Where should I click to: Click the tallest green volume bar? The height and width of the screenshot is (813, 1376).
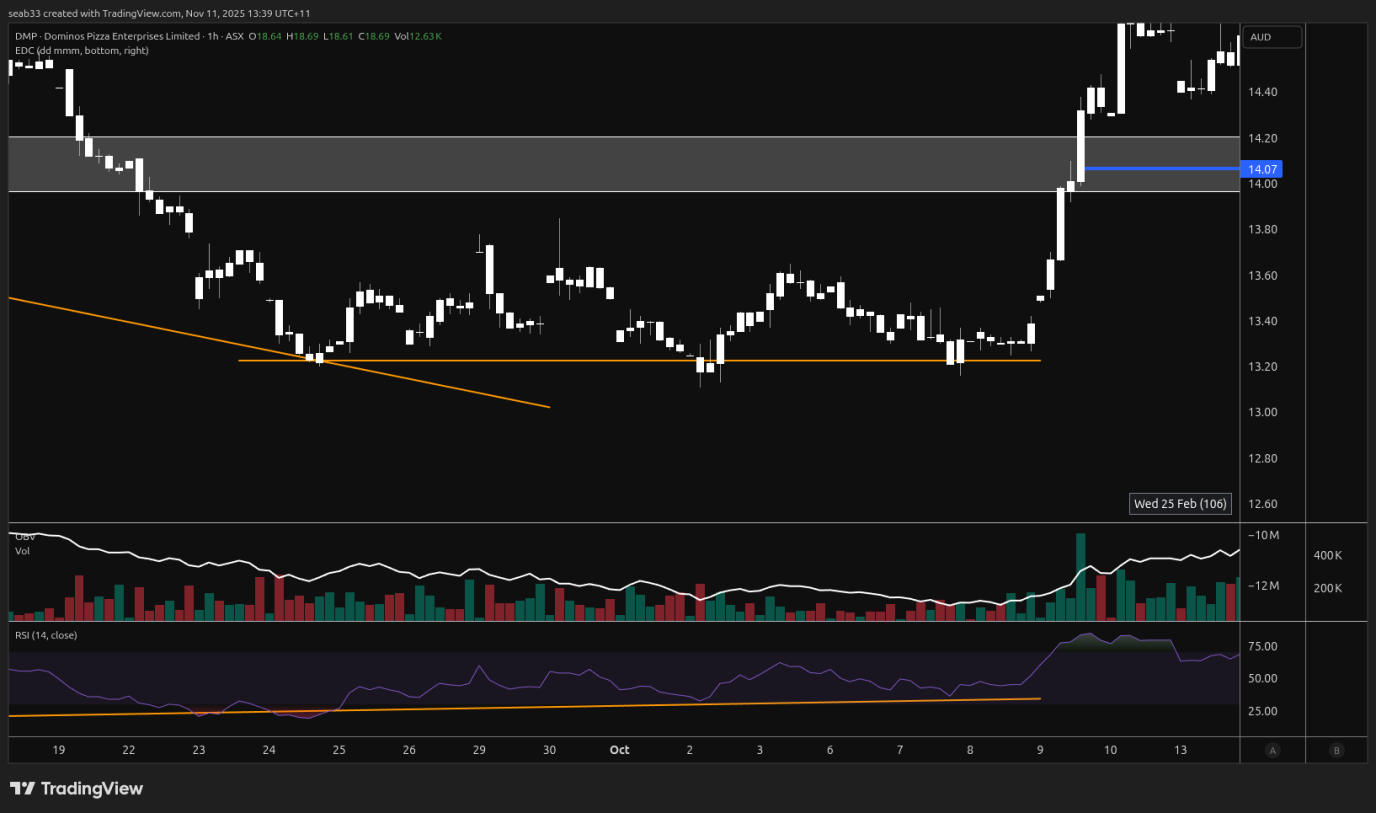tap(1080, 580)
